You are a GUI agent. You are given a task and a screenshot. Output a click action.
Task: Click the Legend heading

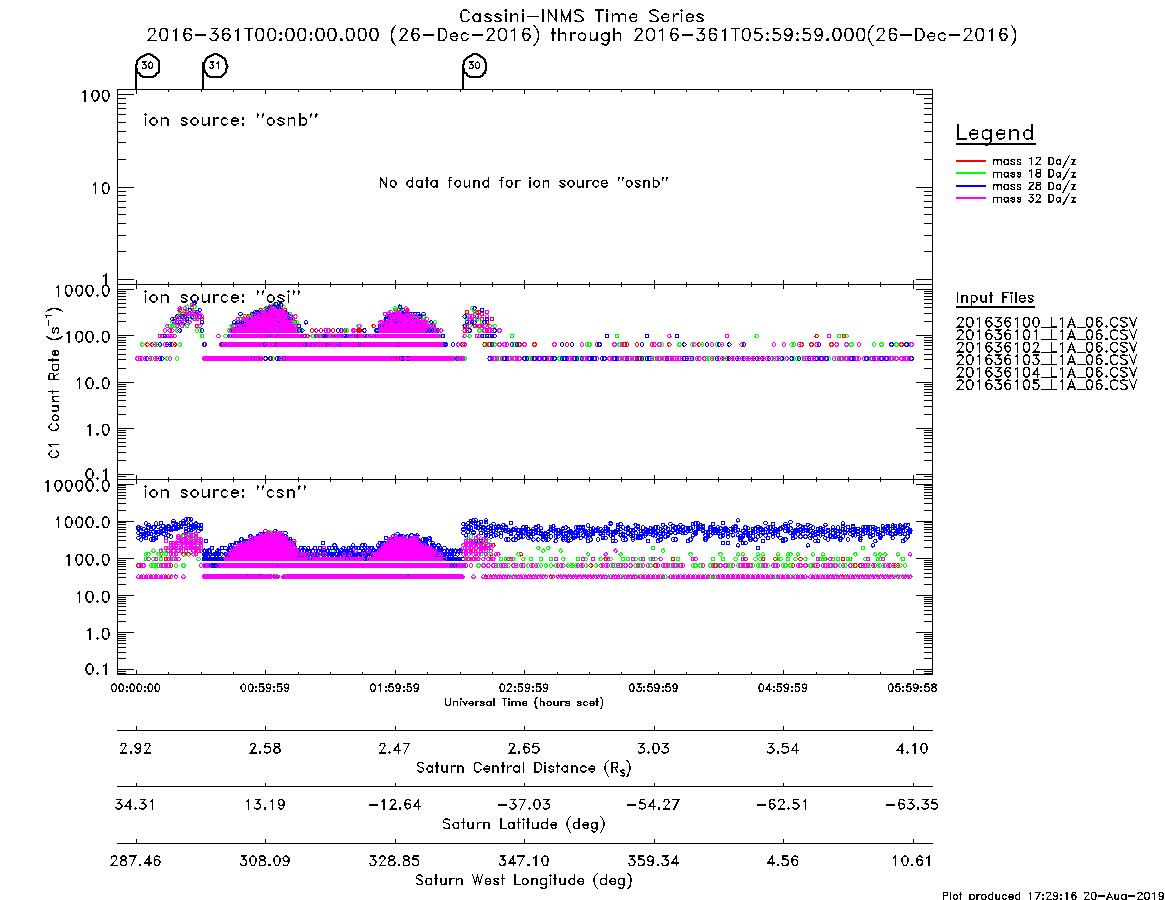click(x=995, y=133)
